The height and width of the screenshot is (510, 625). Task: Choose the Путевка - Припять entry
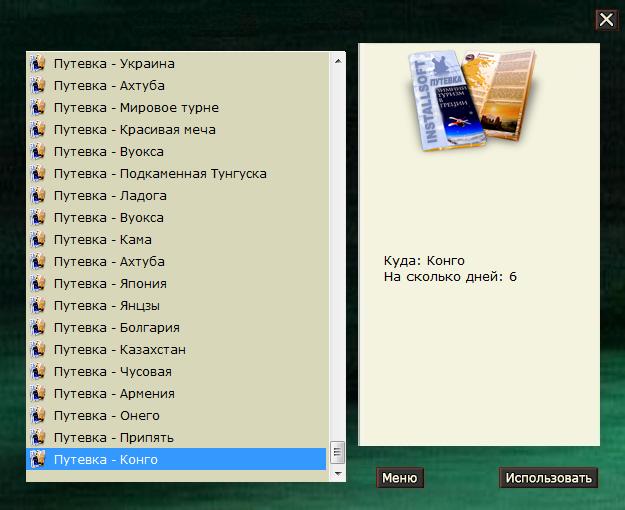(114, 438)
